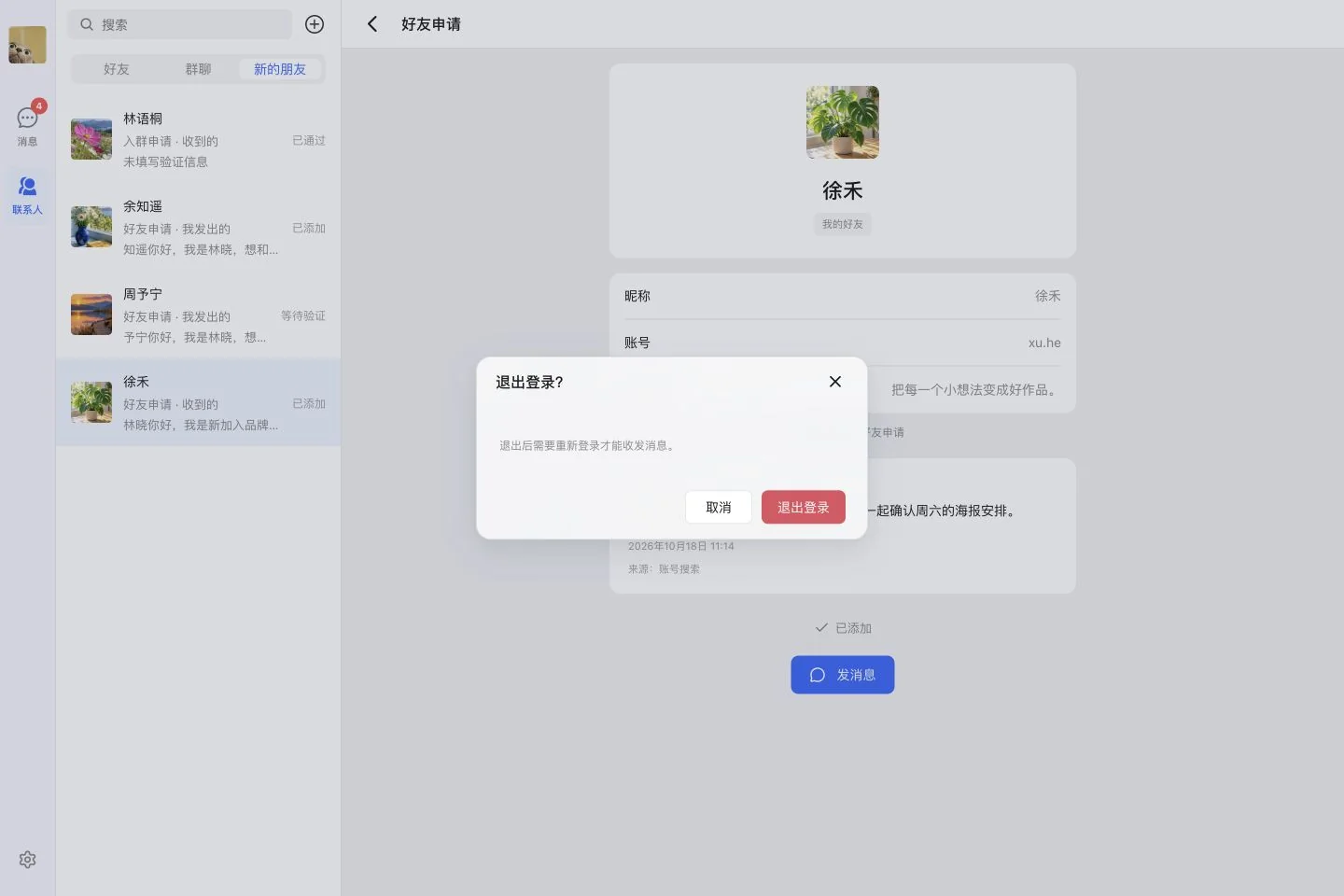Click the 发消息 button
Screen dimensions: 1344x896
point(843,675)
